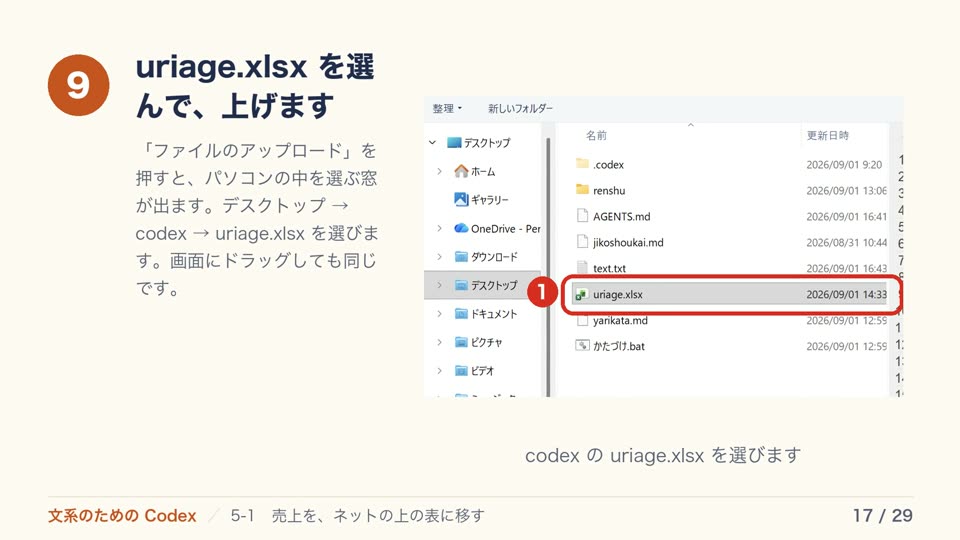960x540 pixels.
Task: Click the yarikata.md file icon
Action: pos(582,320)
